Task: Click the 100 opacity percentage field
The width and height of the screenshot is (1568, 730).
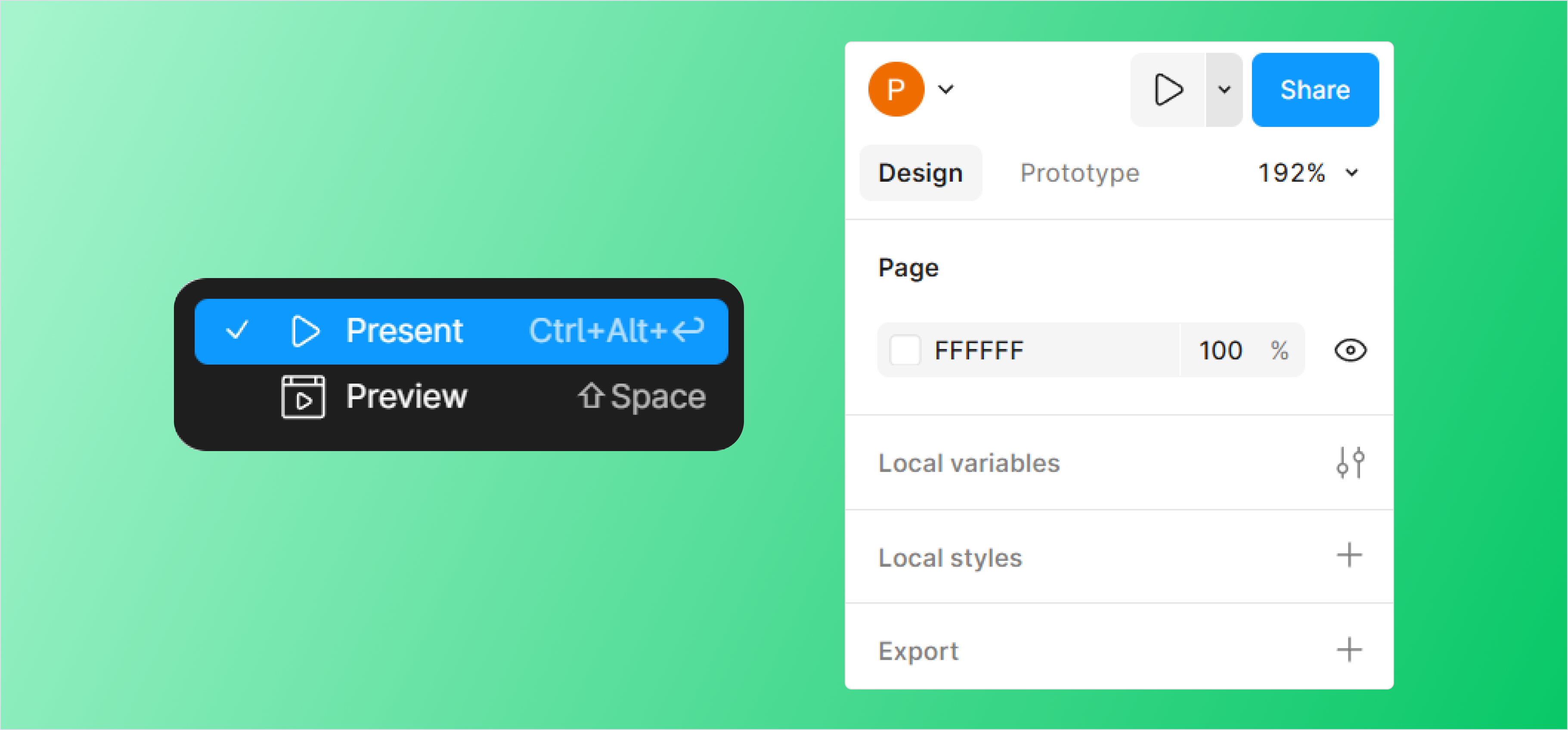Action: [x=1220, y=350]
